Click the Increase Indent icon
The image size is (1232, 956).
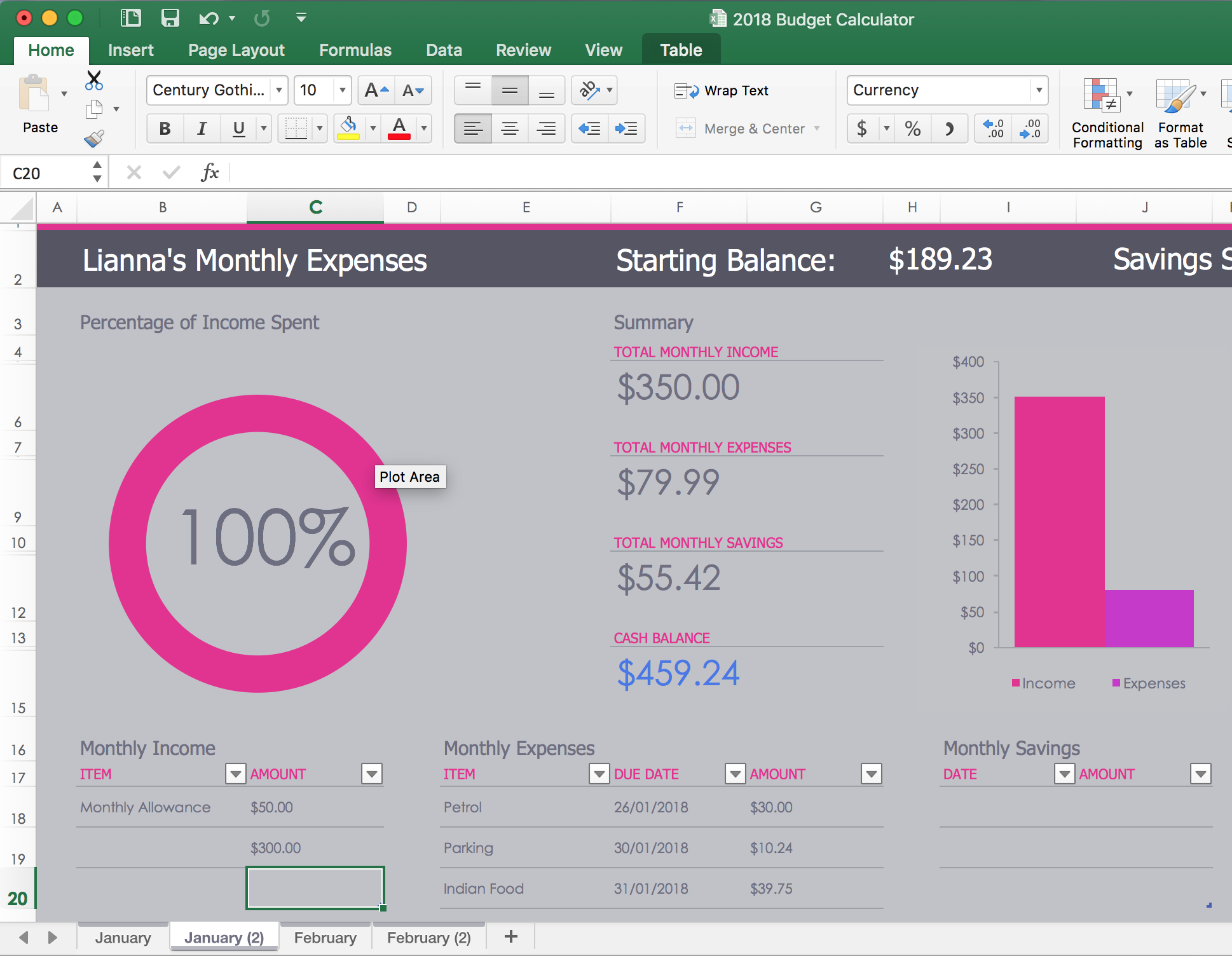626,129
